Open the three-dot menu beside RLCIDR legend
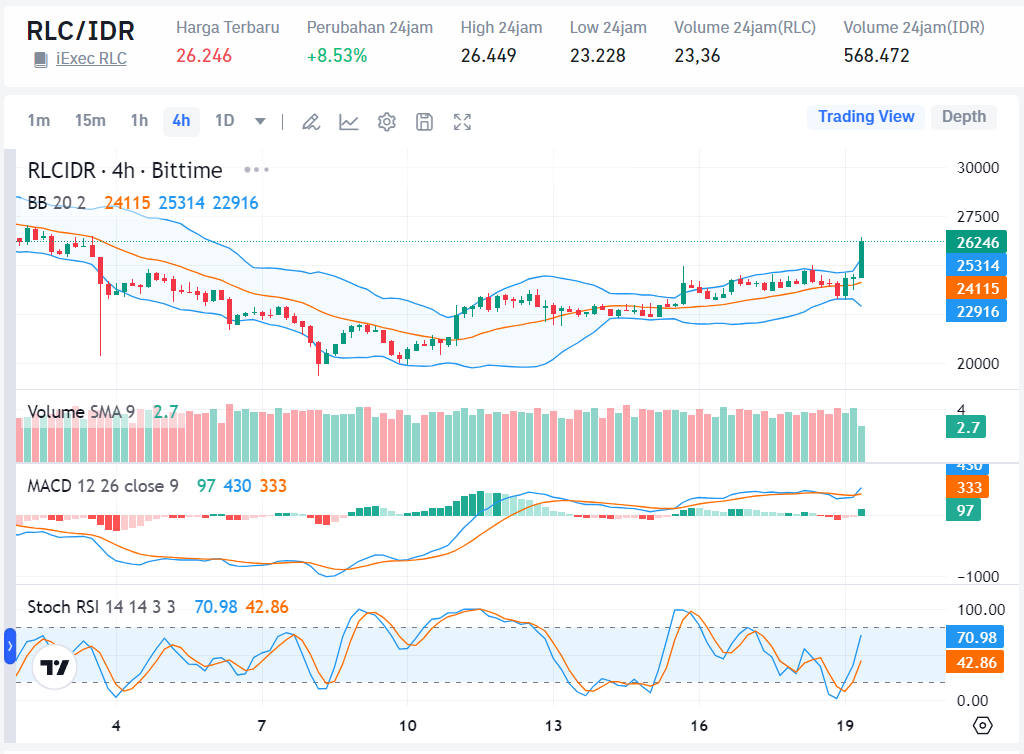Screen dimensions: 1024x754 tap(256, 170)
